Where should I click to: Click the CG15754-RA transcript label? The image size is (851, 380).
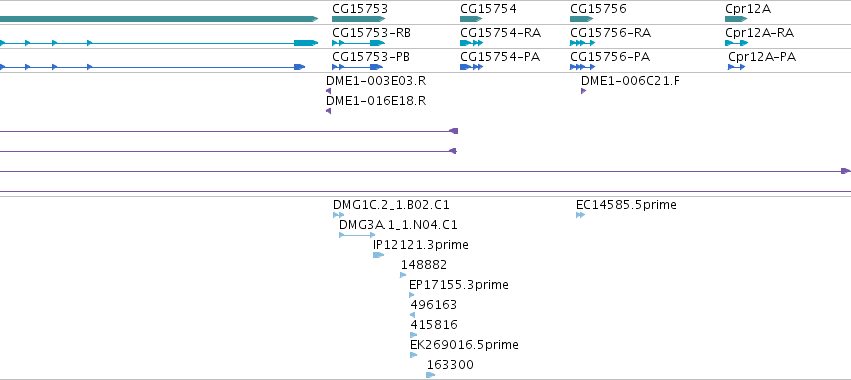coord(500,33)
